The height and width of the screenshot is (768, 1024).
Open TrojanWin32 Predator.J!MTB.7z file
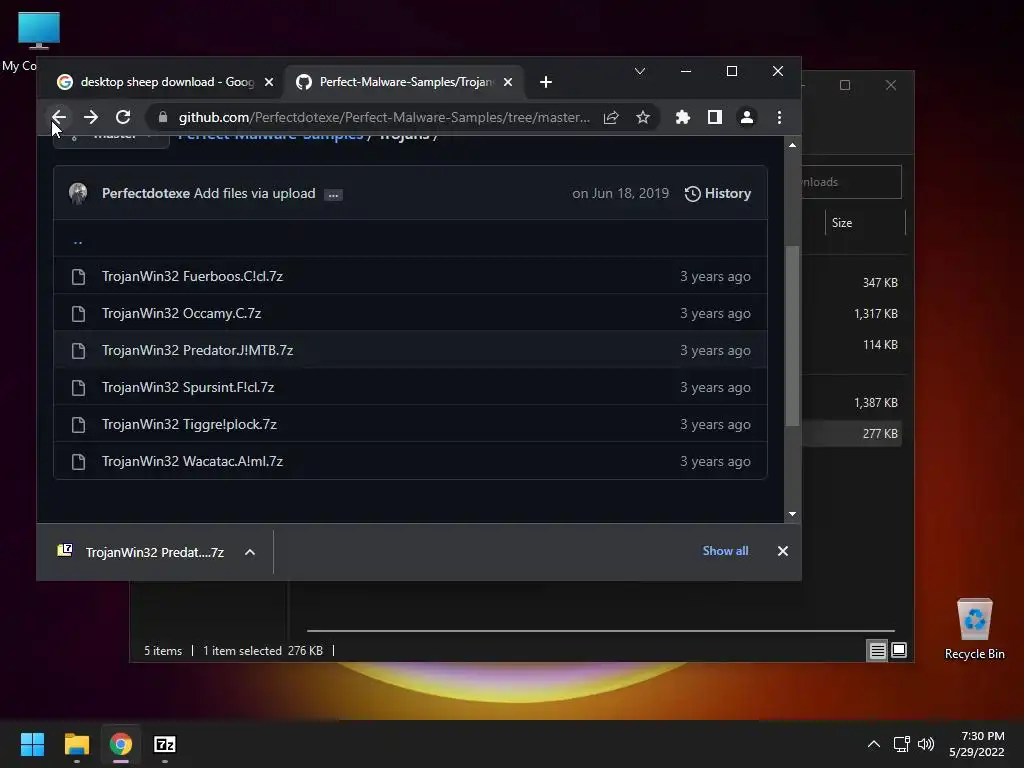pos(197,351)
